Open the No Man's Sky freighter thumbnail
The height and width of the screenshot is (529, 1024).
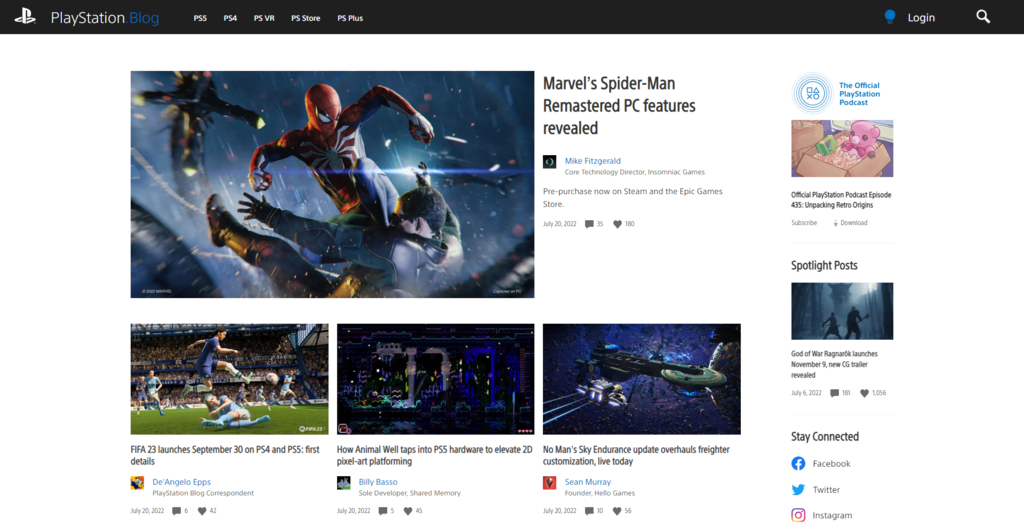[641, 379]
